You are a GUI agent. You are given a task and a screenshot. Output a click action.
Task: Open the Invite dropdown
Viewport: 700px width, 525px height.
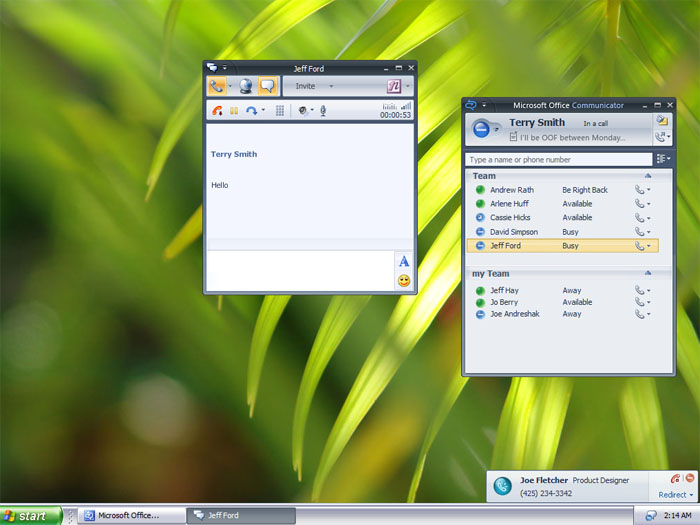(314, 86)
